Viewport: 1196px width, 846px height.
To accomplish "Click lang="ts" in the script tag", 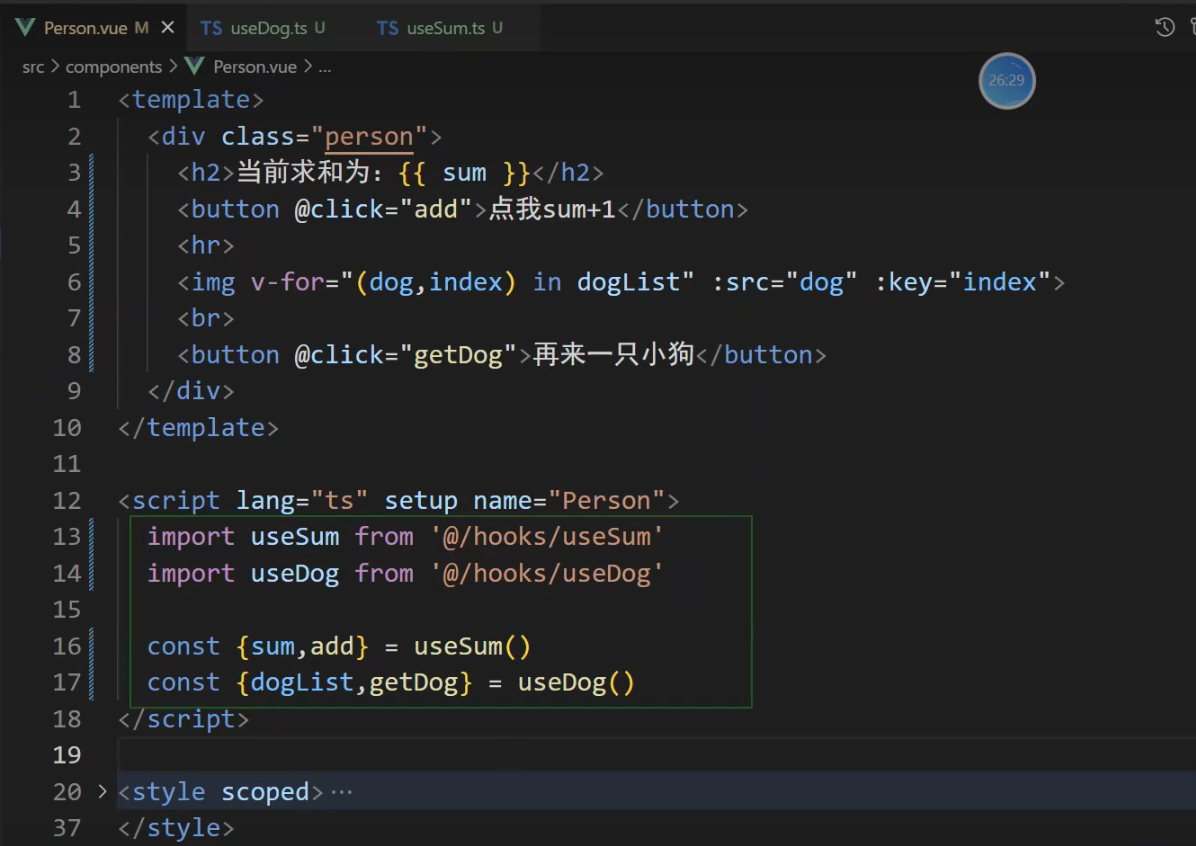I will click(x=302, y=500).
